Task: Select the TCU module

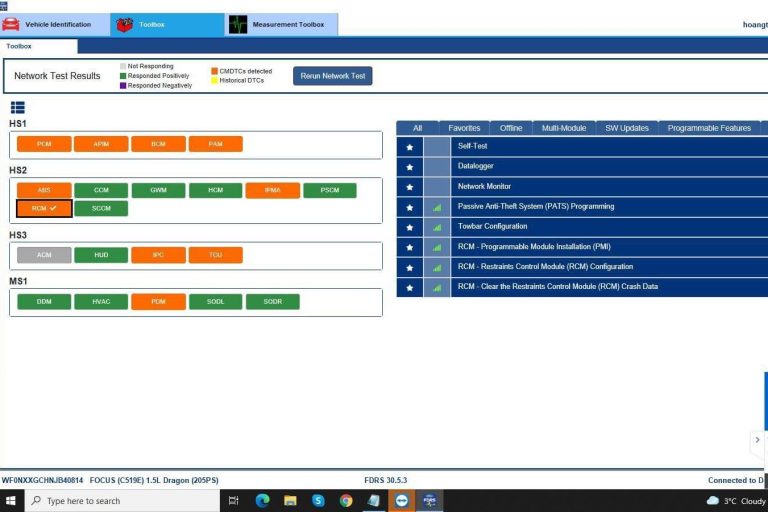Action: coord(216,255)
